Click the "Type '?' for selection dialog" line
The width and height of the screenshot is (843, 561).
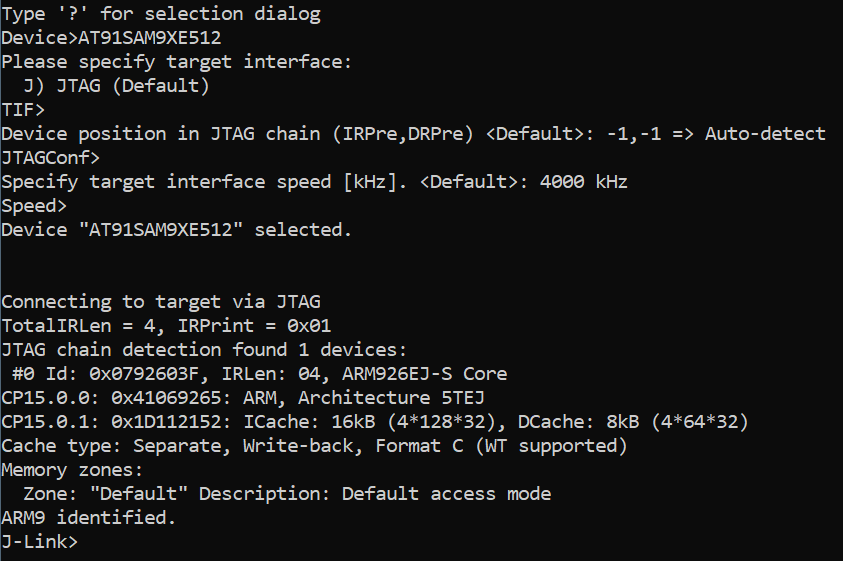tap(161, 14)
